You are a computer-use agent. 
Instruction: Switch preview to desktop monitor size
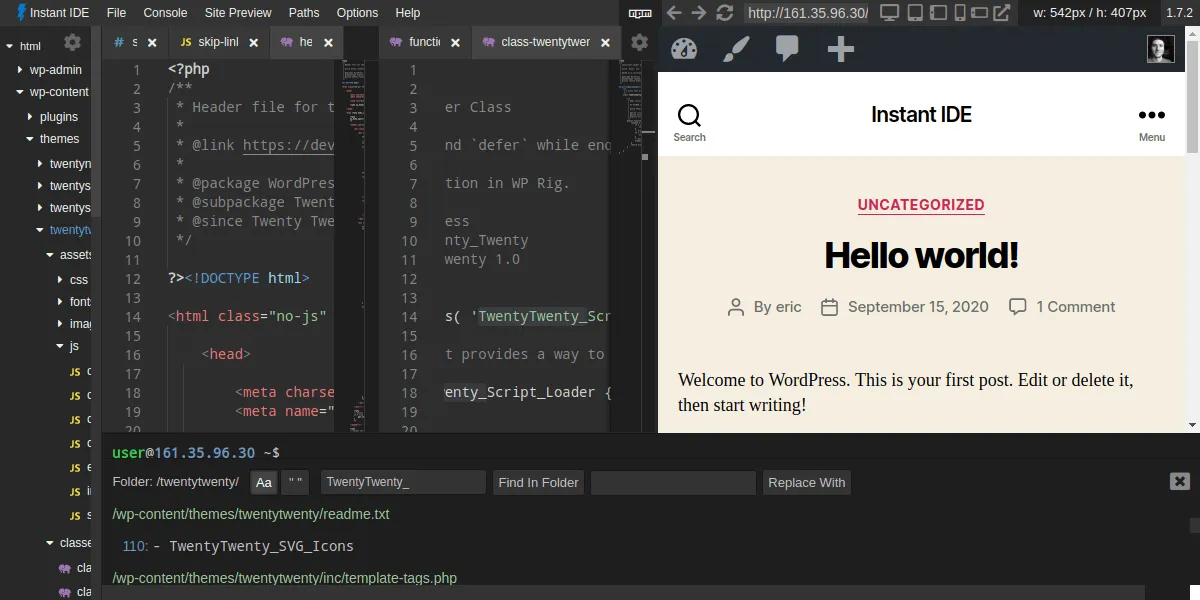click(889, 13)
